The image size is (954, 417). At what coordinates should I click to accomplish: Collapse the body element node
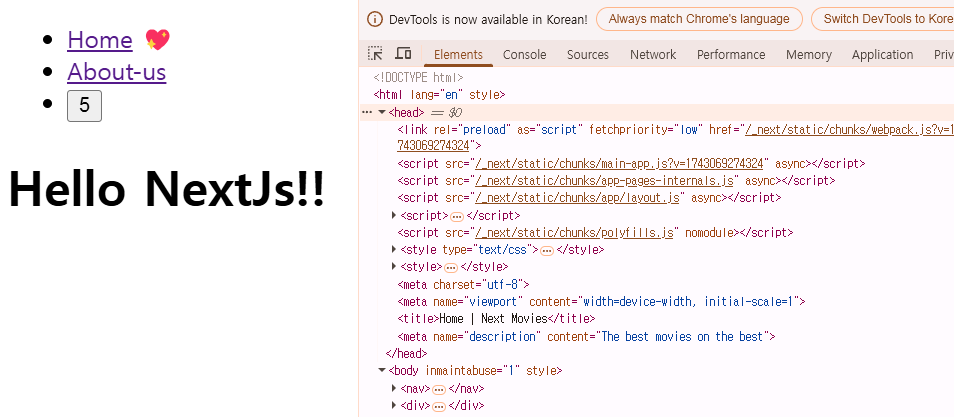pyautogui.click(x=382, y=370)
